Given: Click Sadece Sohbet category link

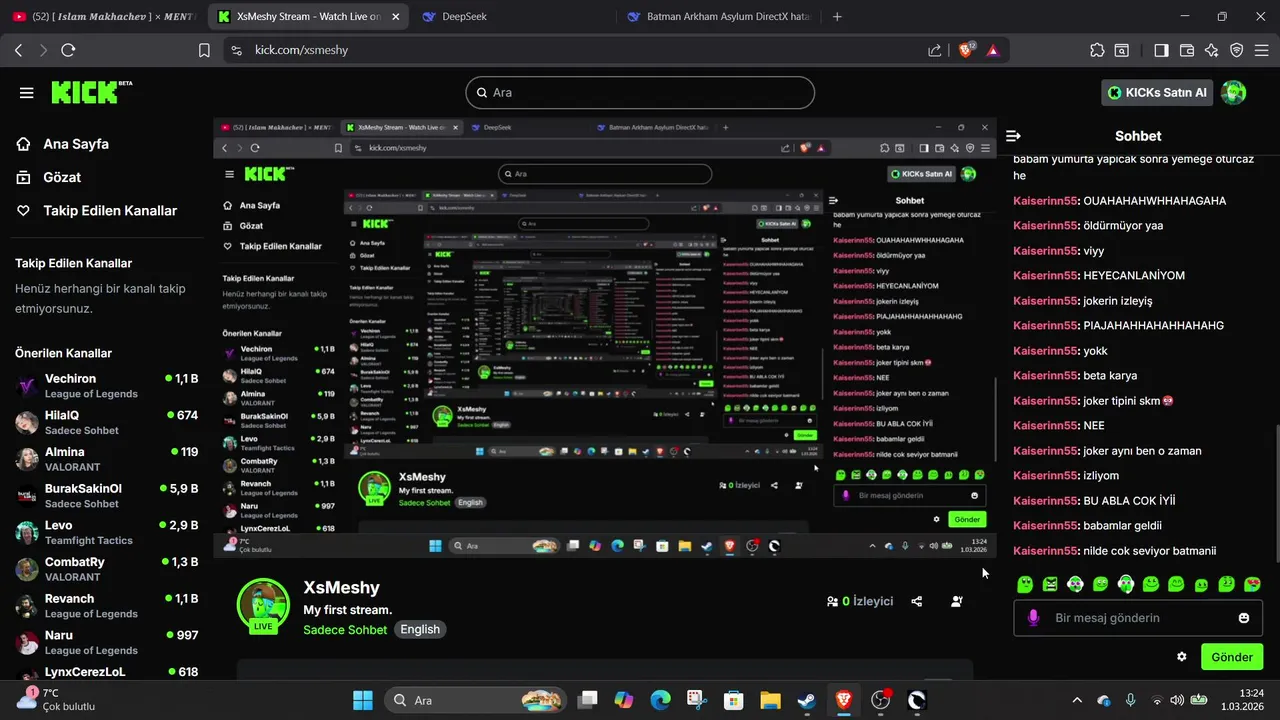Looking at the screenshot, I should [345, 630].
